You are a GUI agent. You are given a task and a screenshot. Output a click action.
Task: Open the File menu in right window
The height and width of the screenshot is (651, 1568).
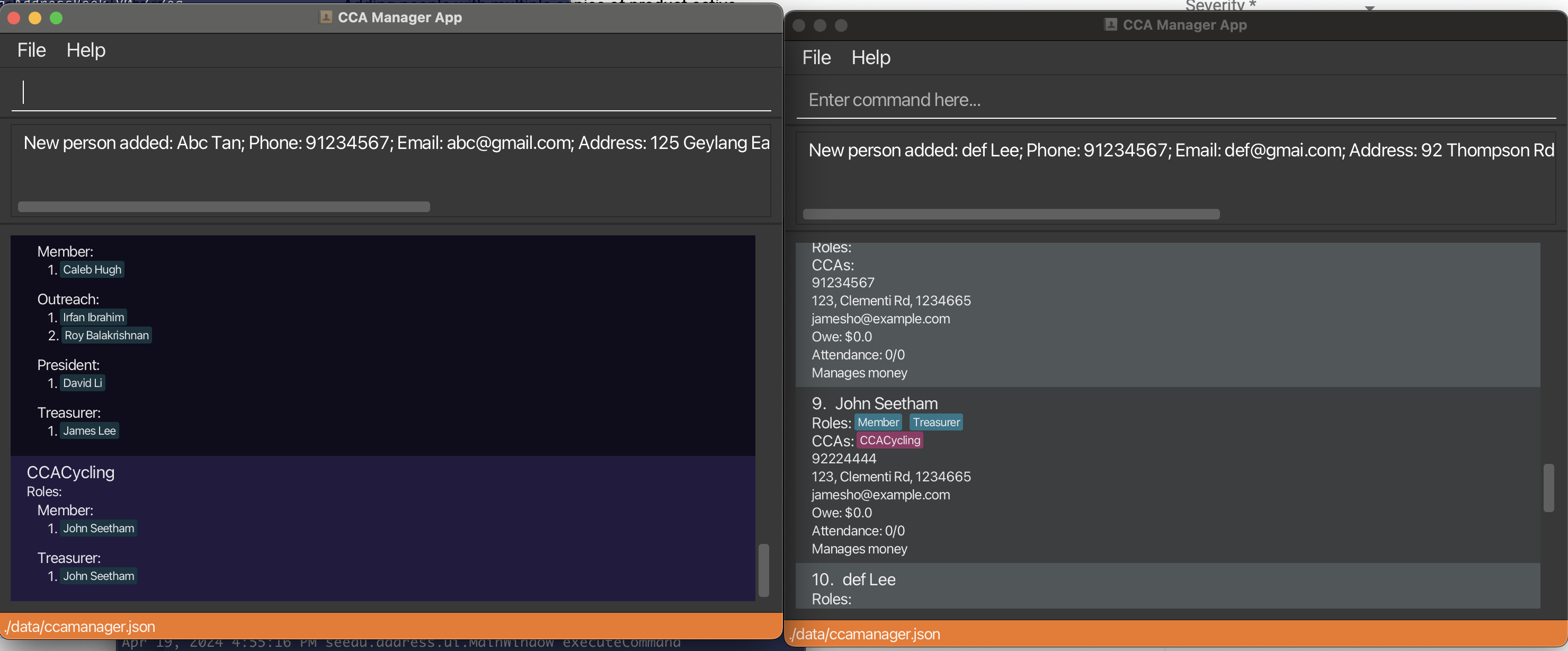coord(816,57)
